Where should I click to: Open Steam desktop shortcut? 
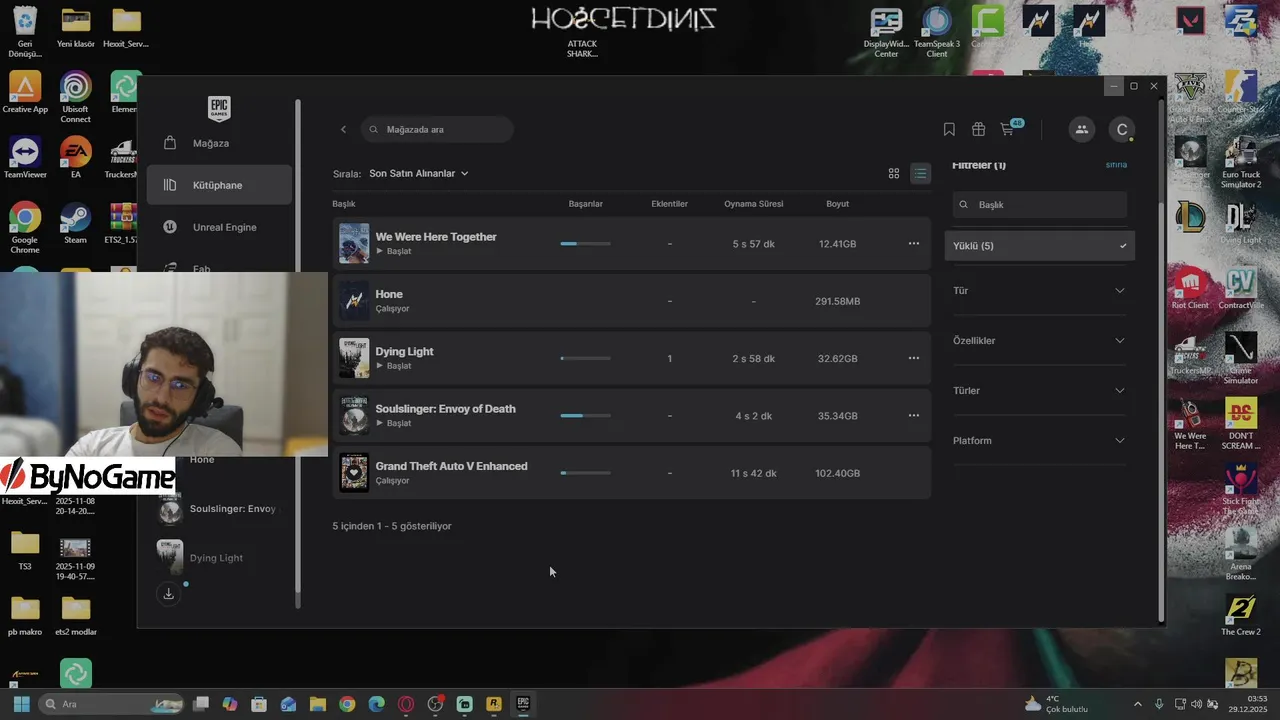click(x=75, y=224)
